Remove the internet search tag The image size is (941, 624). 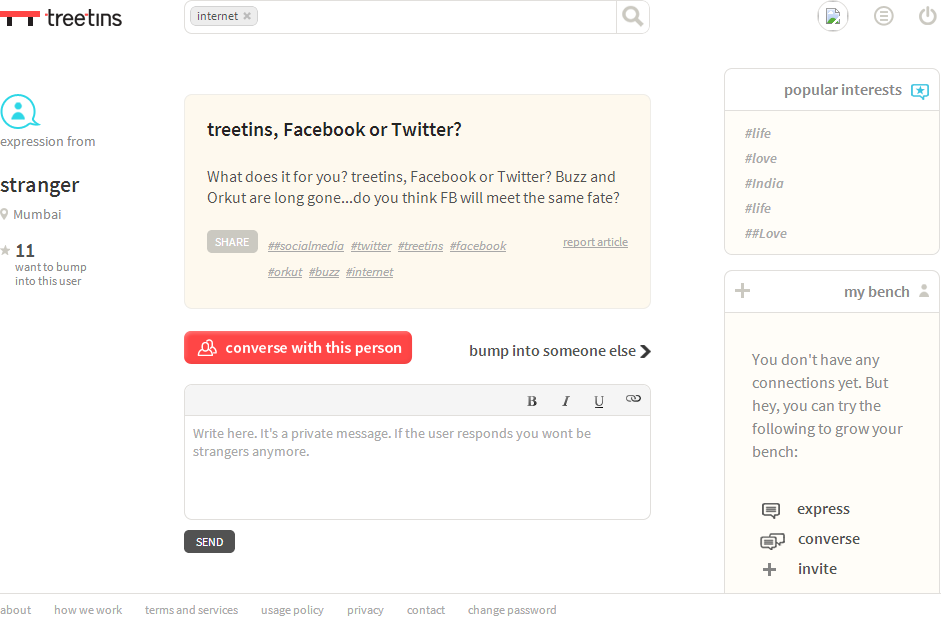[x=247, y=16]
